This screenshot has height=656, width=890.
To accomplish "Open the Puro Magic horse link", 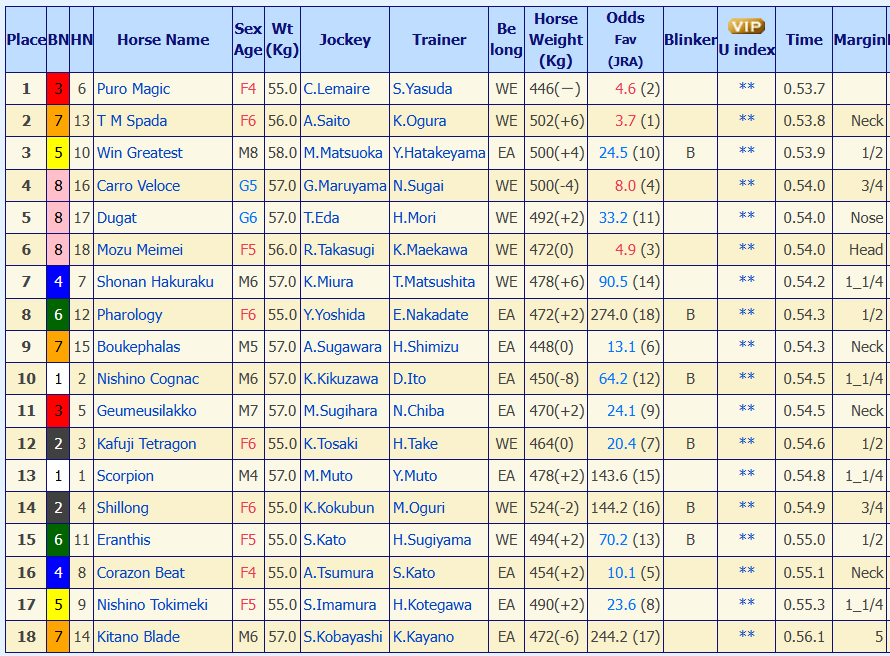I will pos(133,89).
